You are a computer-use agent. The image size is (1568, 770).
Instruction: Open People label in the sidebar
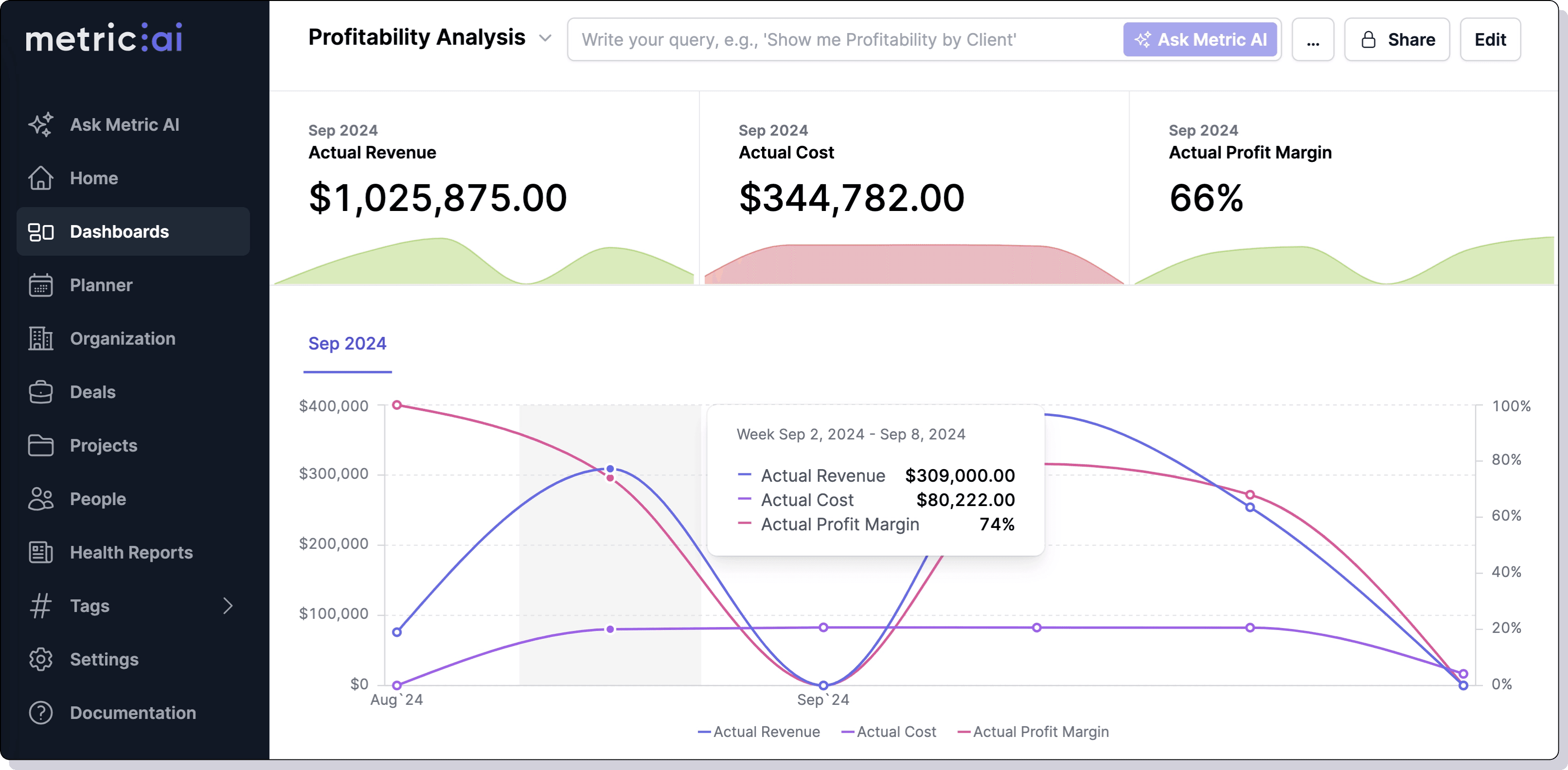[x=98, y=499]
